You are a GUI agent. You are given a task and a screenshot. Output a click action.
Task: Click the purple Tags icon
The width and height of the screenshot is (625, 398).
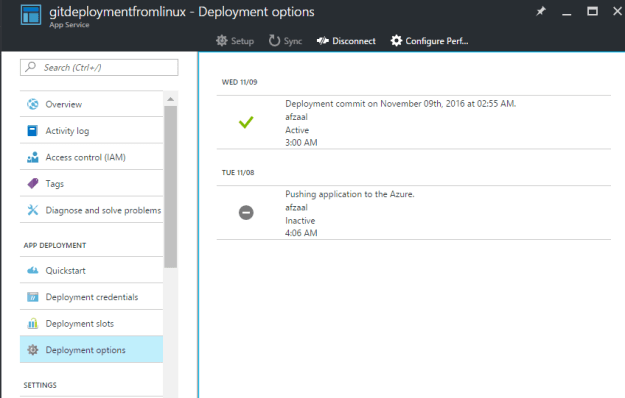(33, 184)
